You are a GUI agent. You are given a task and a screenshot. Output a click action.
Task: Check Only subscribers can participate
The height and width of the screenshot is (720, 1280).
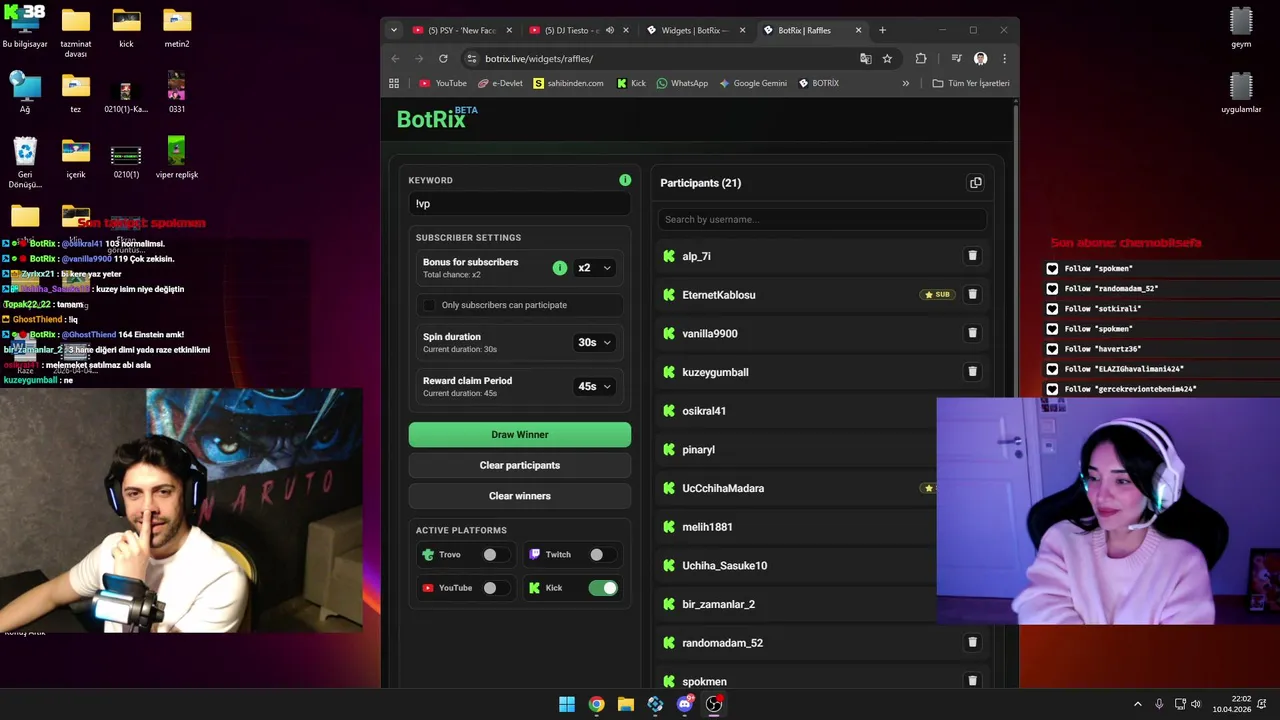[x=430, y=305]
